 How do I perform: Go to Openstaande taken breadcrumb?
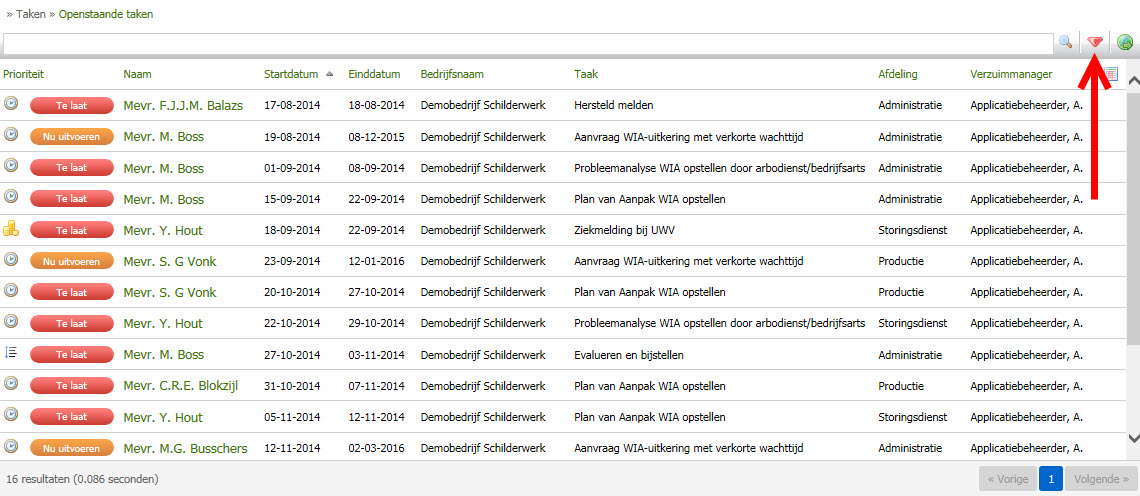(x=106, y=15)
